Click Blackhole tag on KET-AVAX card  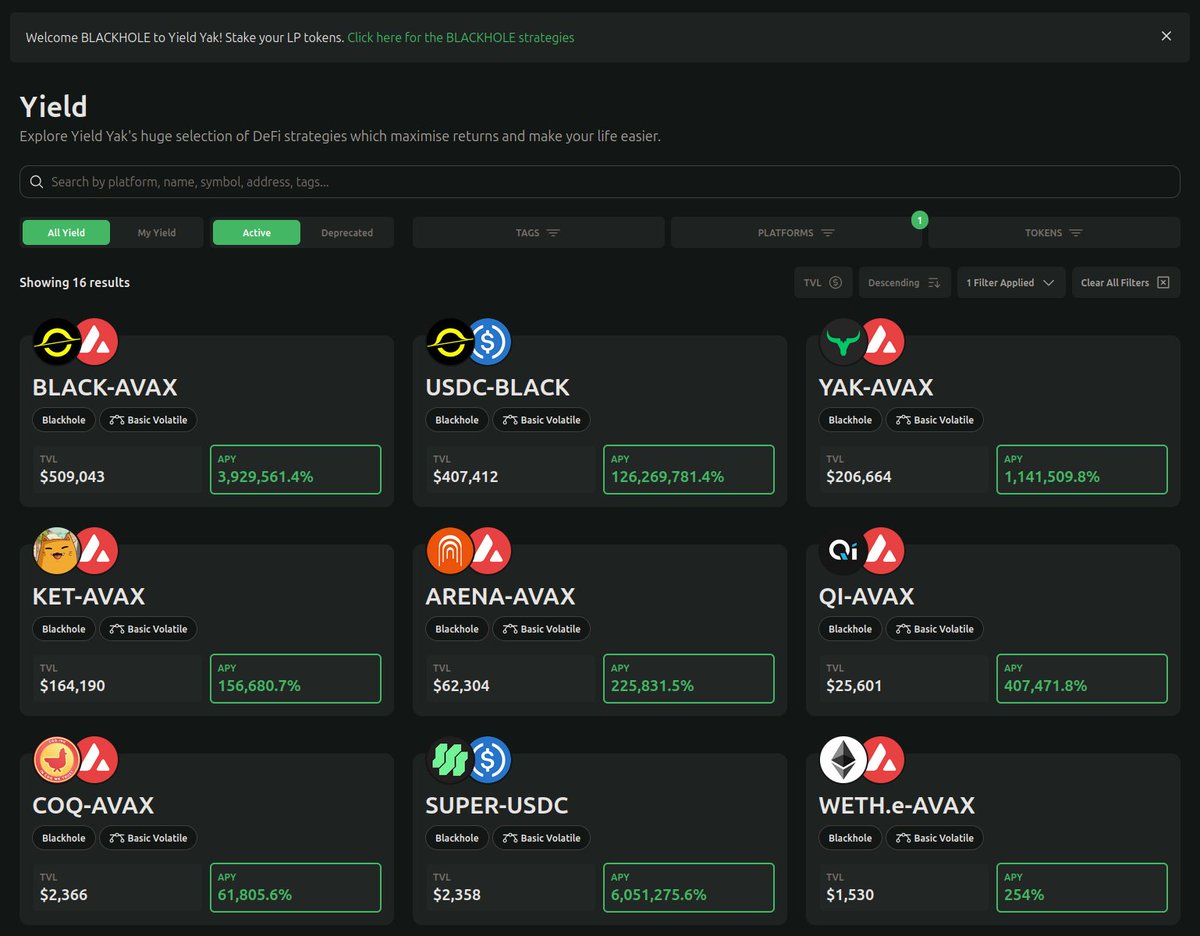[64, 629]
